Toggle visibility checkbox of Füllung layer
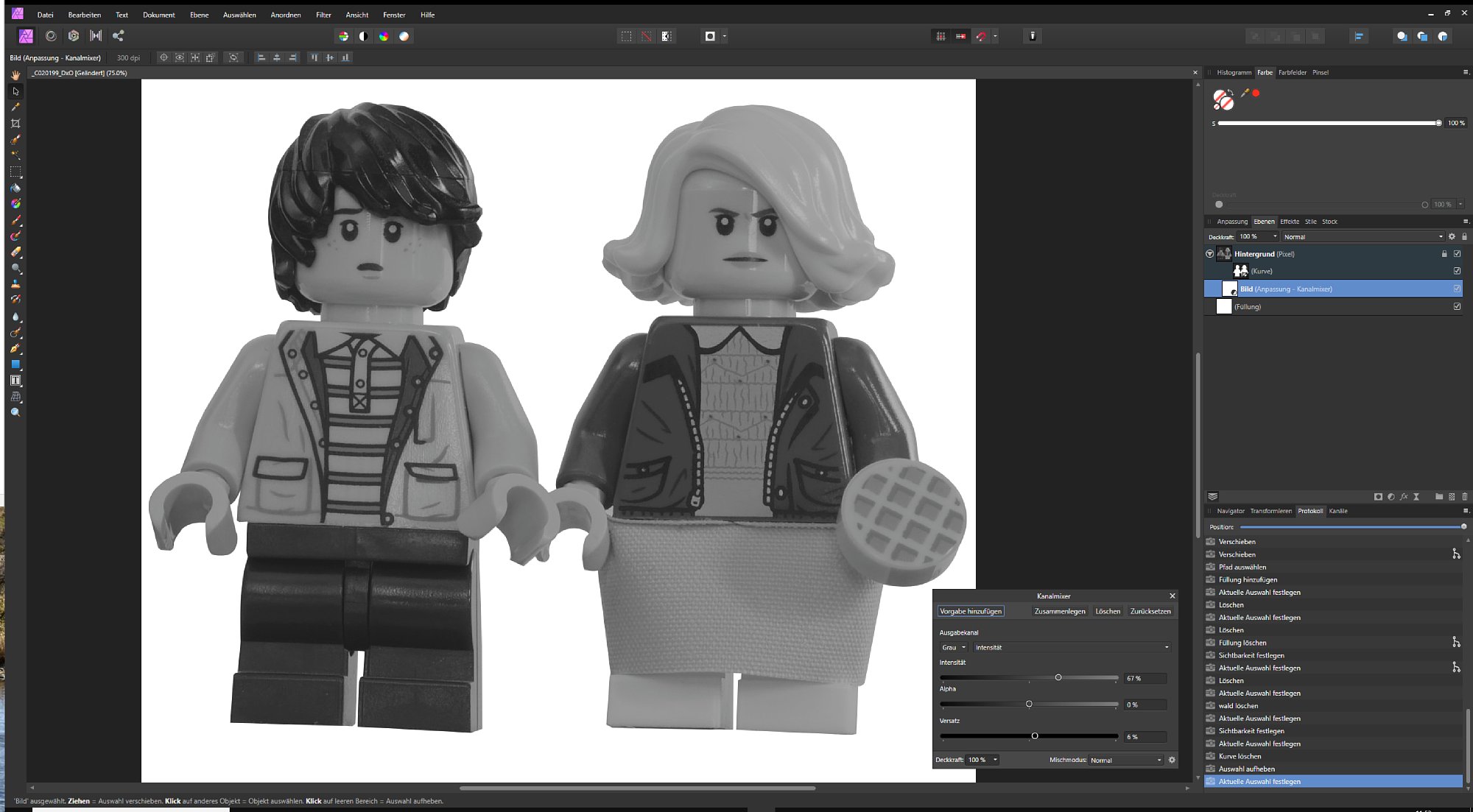 click(x=1457, y=306)
